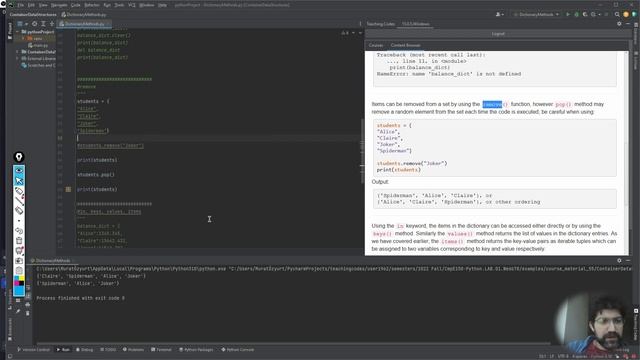The width and height of the screenshot is (640, 360).
Task: Open settings gear of the right tool window
Action: (x=619, y=24)
